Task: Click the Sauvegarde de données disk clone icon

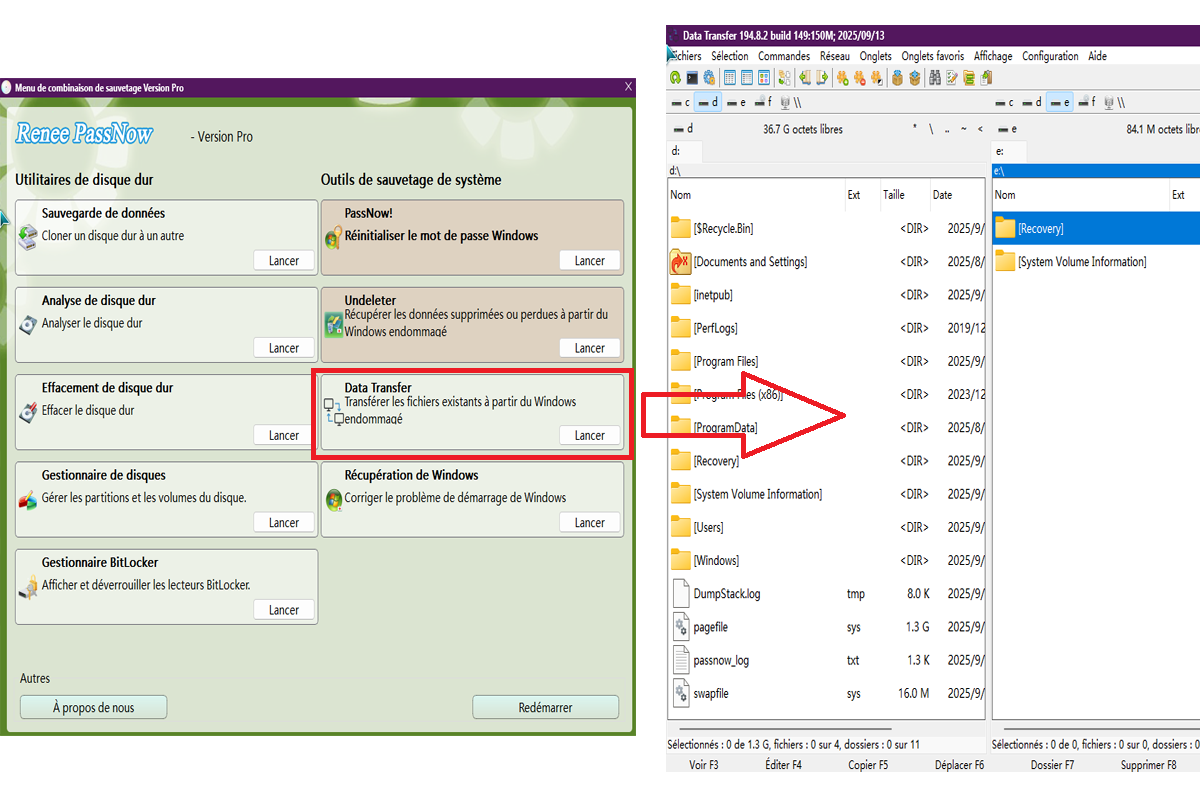Action: click(x=27, y=236)
